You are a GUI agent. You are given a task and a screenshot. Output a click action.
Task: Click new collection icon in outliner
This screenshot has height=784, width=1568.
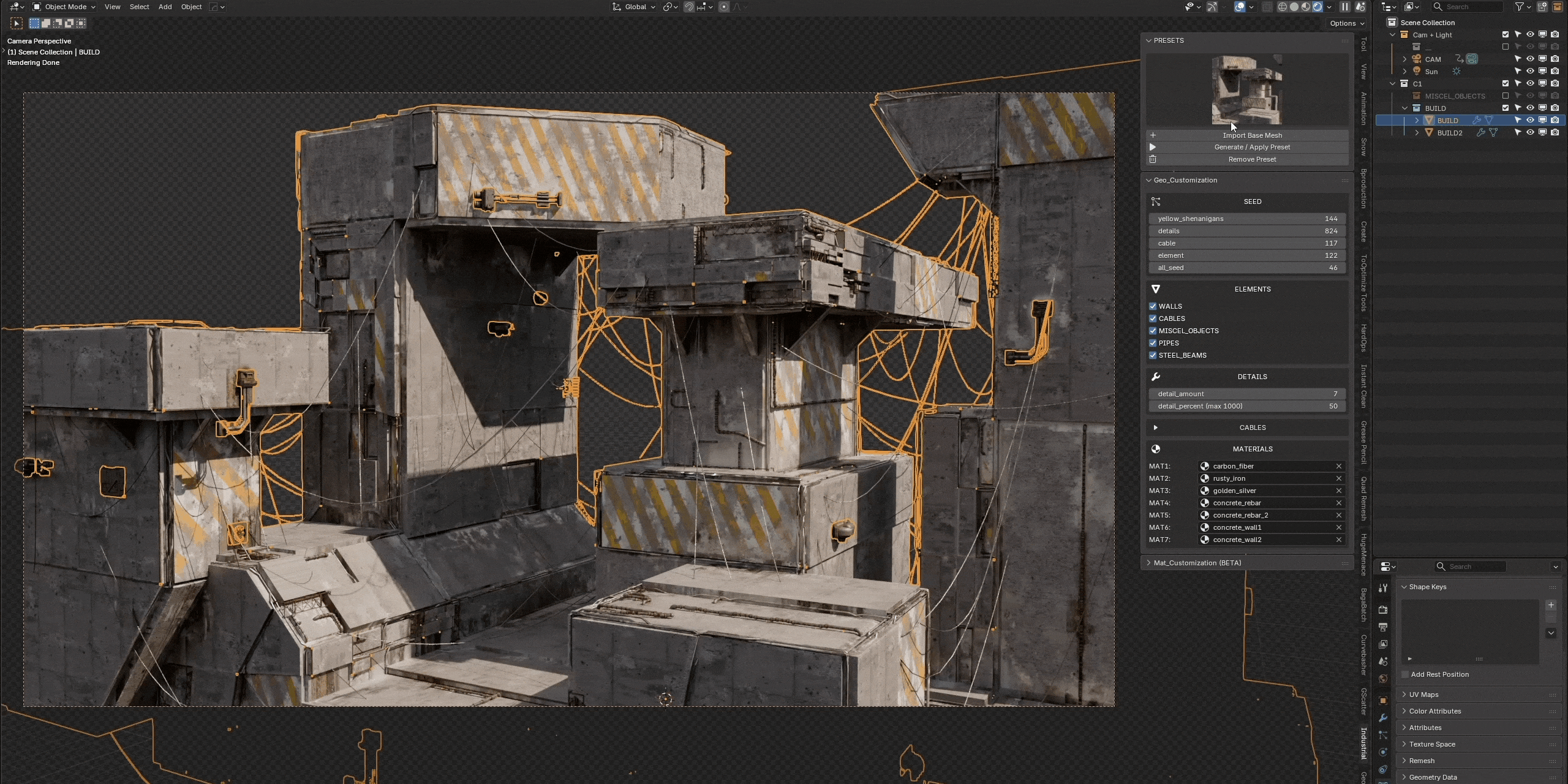click(x=1542, y=7)
